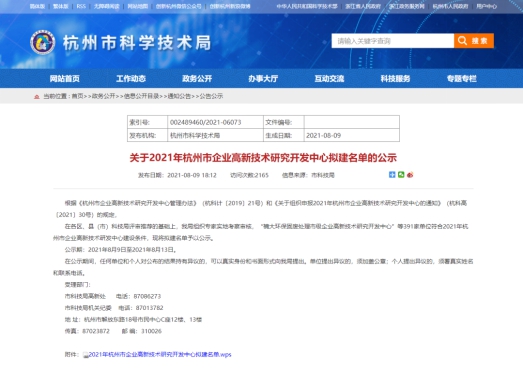The width and height of the screenshot is (523, 368).
Task: Open the 工作动态 navigation tab
Action: 131,78
